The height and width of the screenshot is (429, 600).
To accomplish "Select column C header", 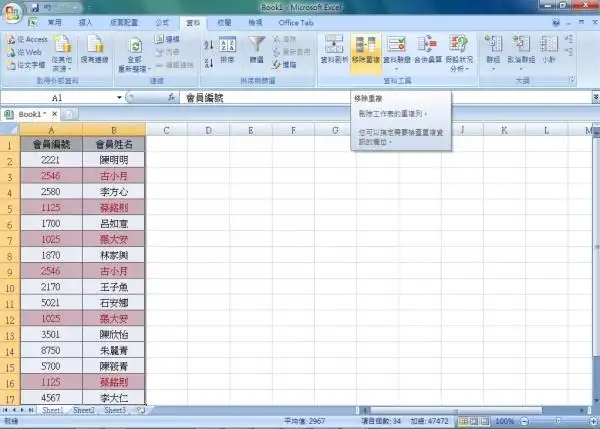I will pyautogui.click(x=166, y=130).
